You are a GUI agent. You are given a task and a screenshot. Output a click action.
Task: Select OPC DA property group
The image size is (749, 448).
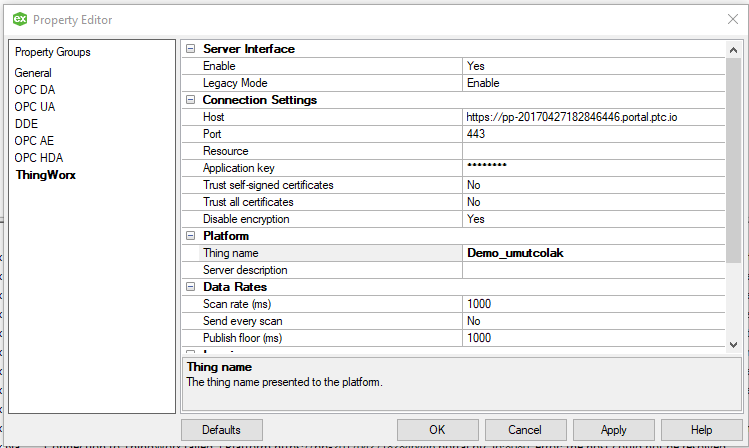click(35, 90)
